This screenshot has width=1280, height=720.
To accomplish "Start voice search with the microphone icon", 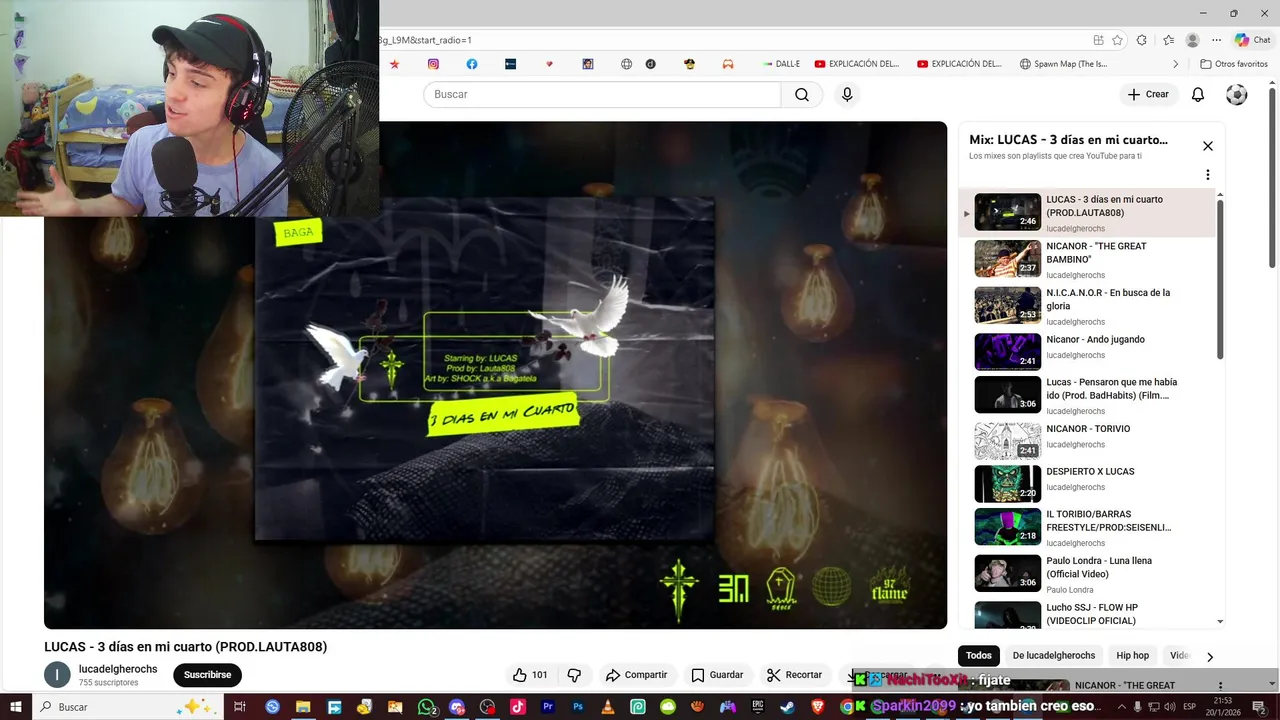I will tap(847, 94).
